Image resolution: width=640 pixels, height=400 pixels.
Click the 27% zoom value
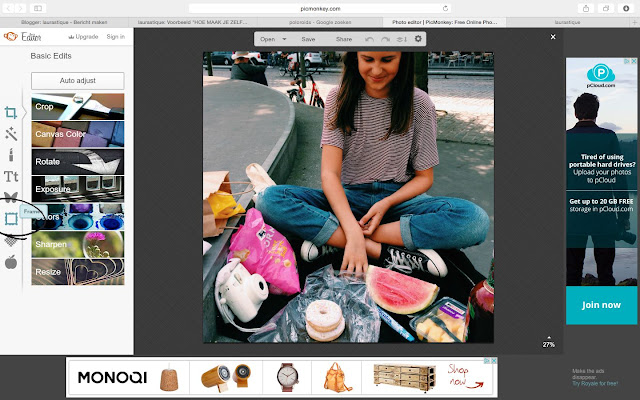[549, 344]
